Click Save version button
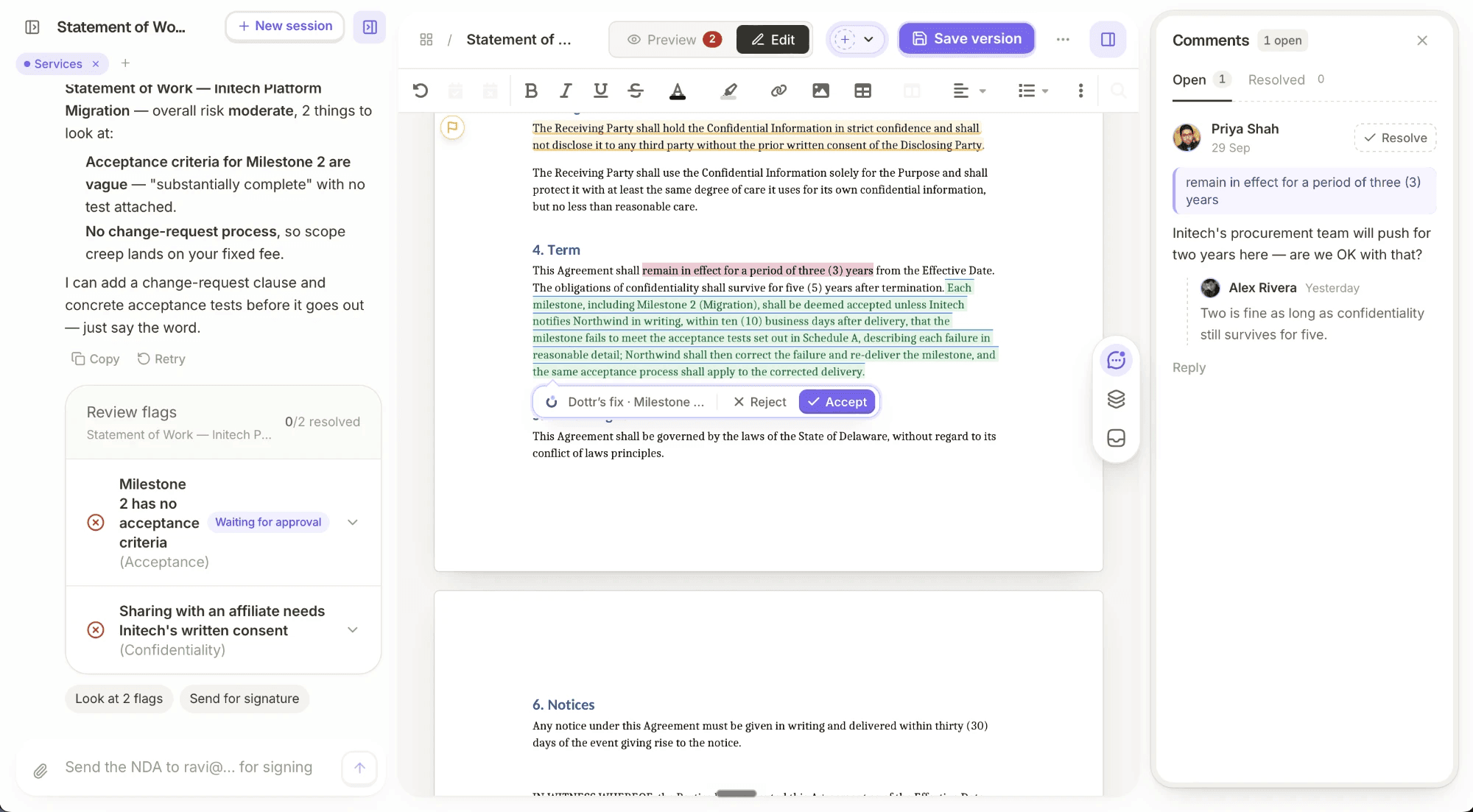Viewport: 1473px width, 812px height. (966, 39)
